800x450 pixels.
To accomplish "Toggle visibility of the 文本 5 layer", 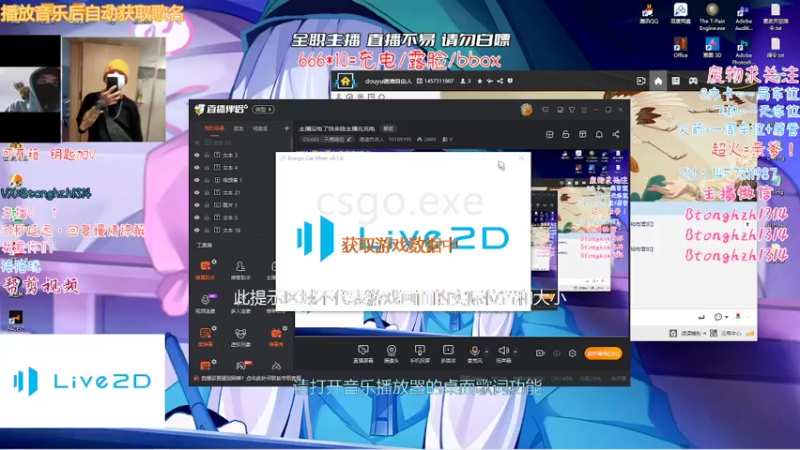I will pyautogui.click(x=197, y=217).
